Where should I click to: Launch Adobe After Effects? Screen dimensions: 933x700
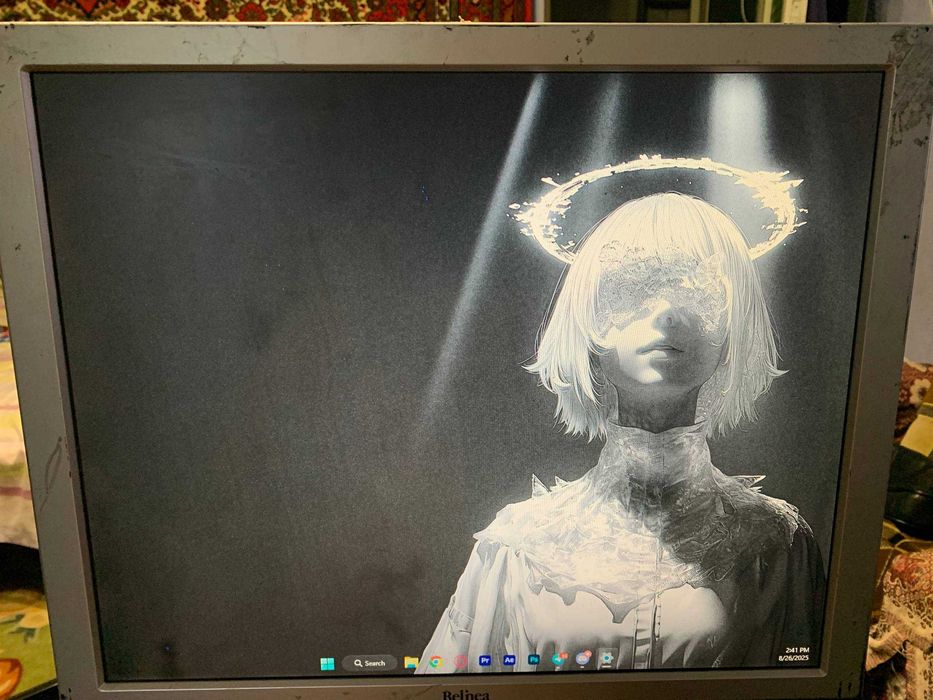click(509, 660)
